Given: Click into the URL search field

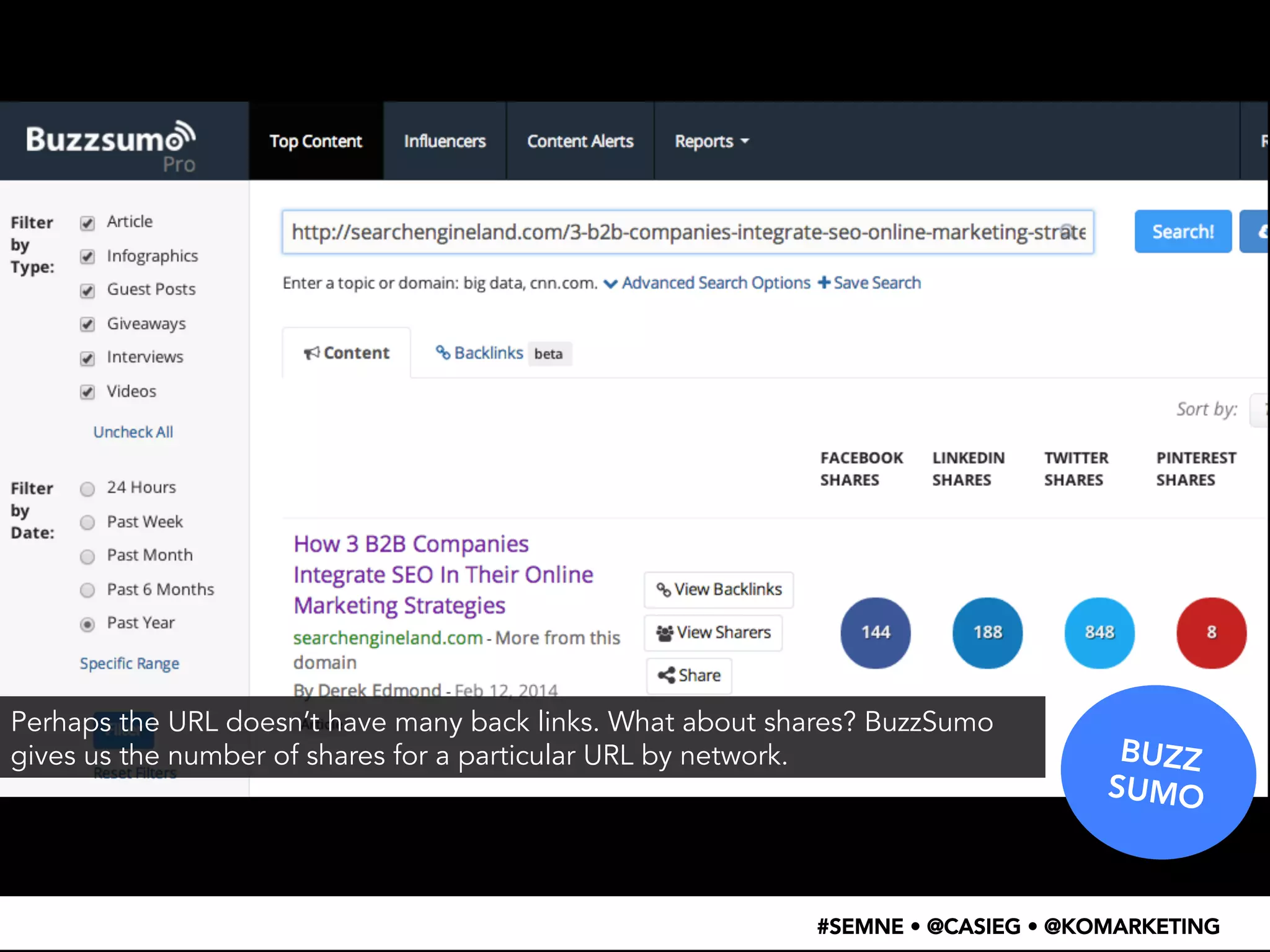Looking at the screenshot, I should click(688, 232).
